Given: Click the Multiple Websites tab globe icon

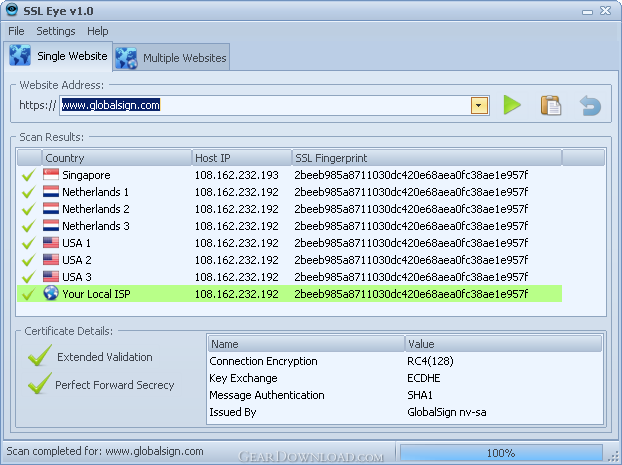Looking at the screenshot, I should tap(127, 58).
